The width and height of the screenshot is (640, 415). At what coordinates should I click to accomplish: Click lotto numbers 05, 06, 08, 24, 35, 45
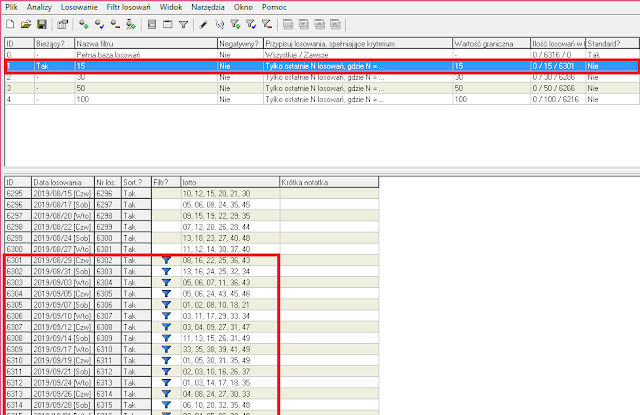coord(230,204)
